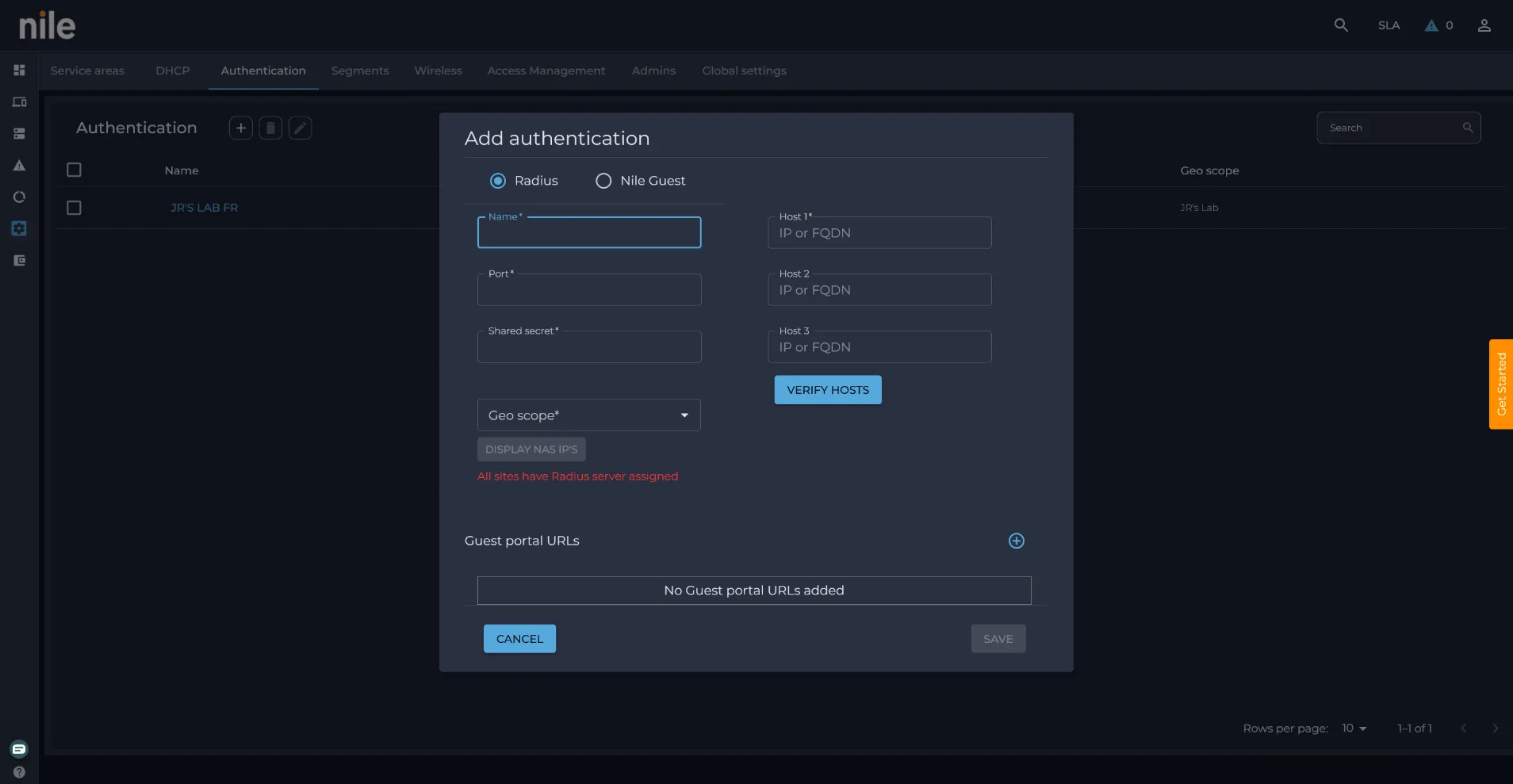Open the search magnifier in top bar

pyautogui.click(x=1341, y=25)
